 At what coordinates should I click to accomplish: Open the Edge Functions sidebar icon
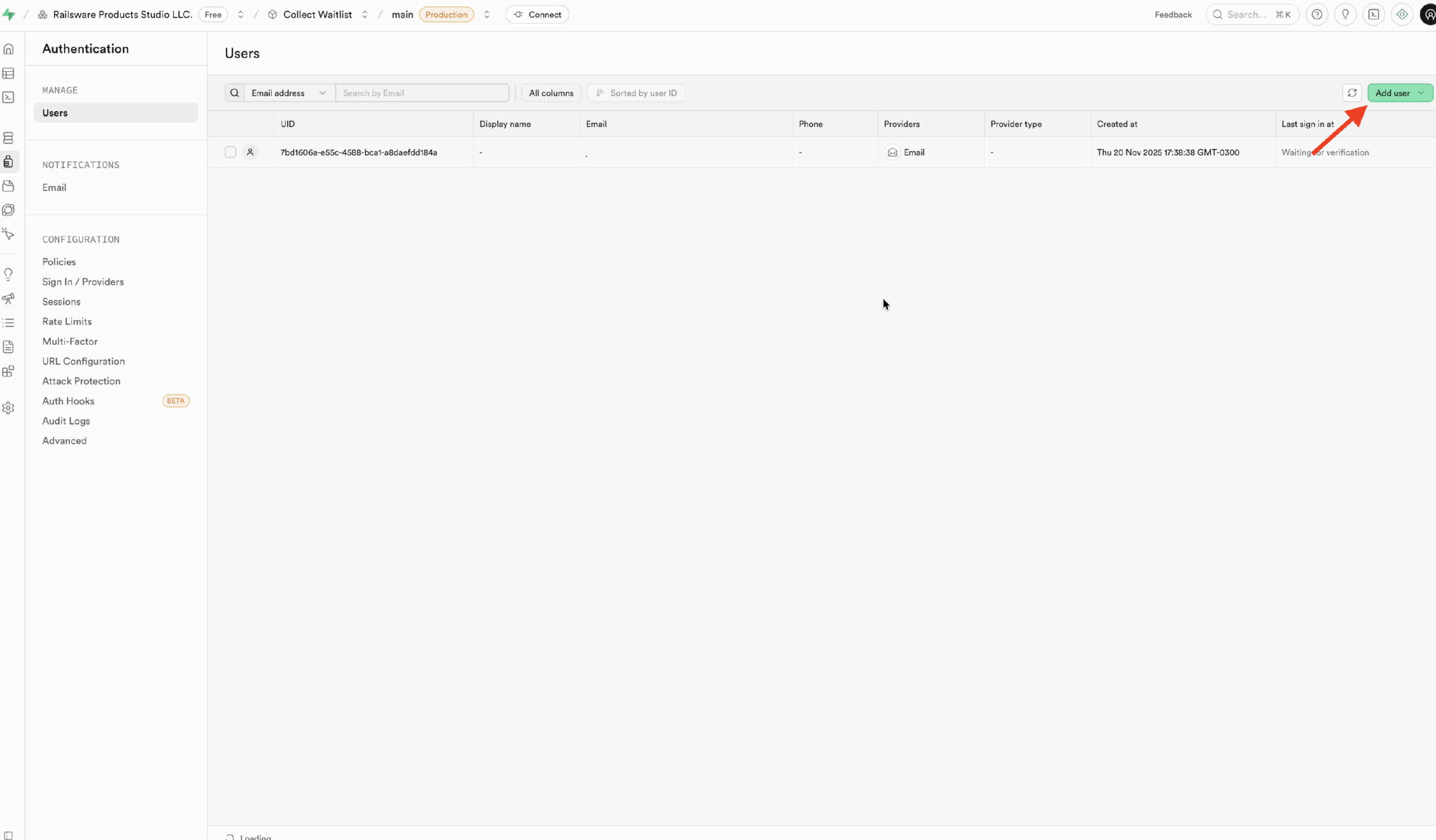coord(9,210)
